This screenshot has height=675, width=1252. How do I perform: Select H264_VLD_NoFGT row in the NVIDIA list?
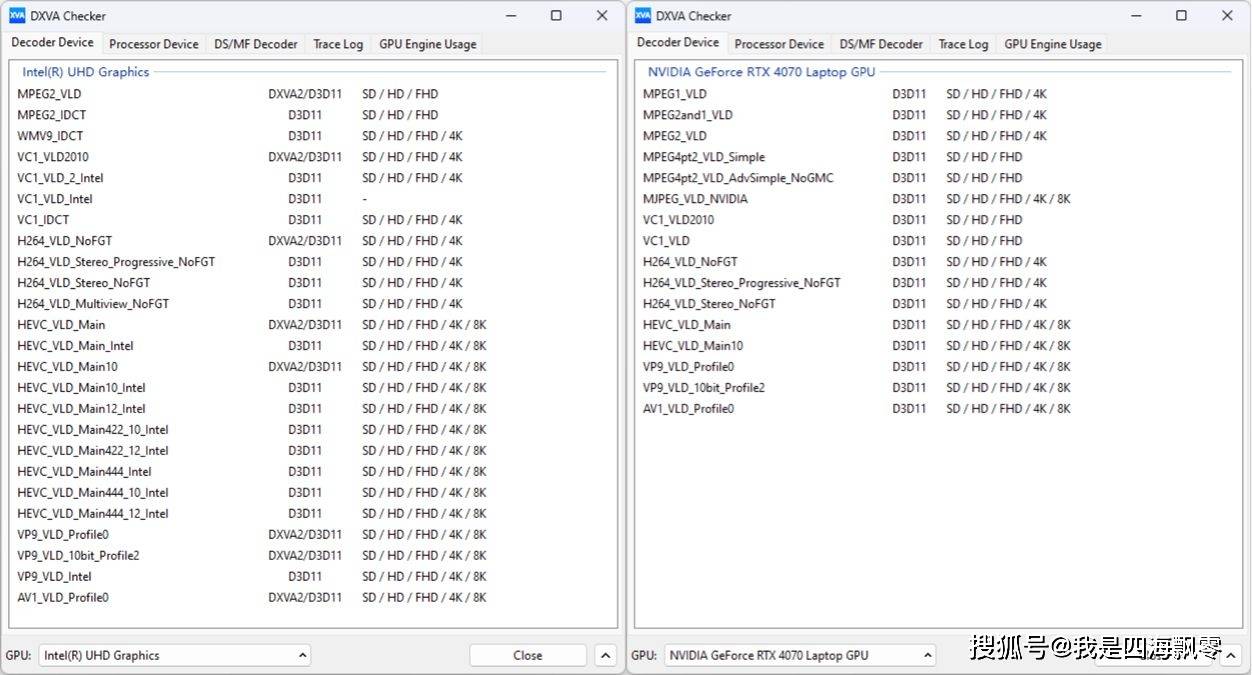[937, 262]
